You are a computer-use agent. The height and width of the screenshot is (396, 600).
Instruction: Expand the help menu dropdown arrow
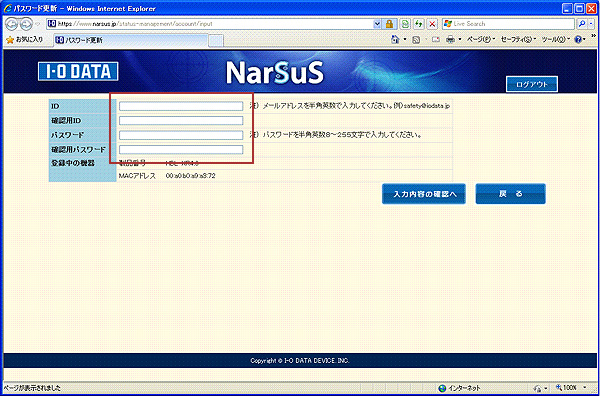coord(585,39)
